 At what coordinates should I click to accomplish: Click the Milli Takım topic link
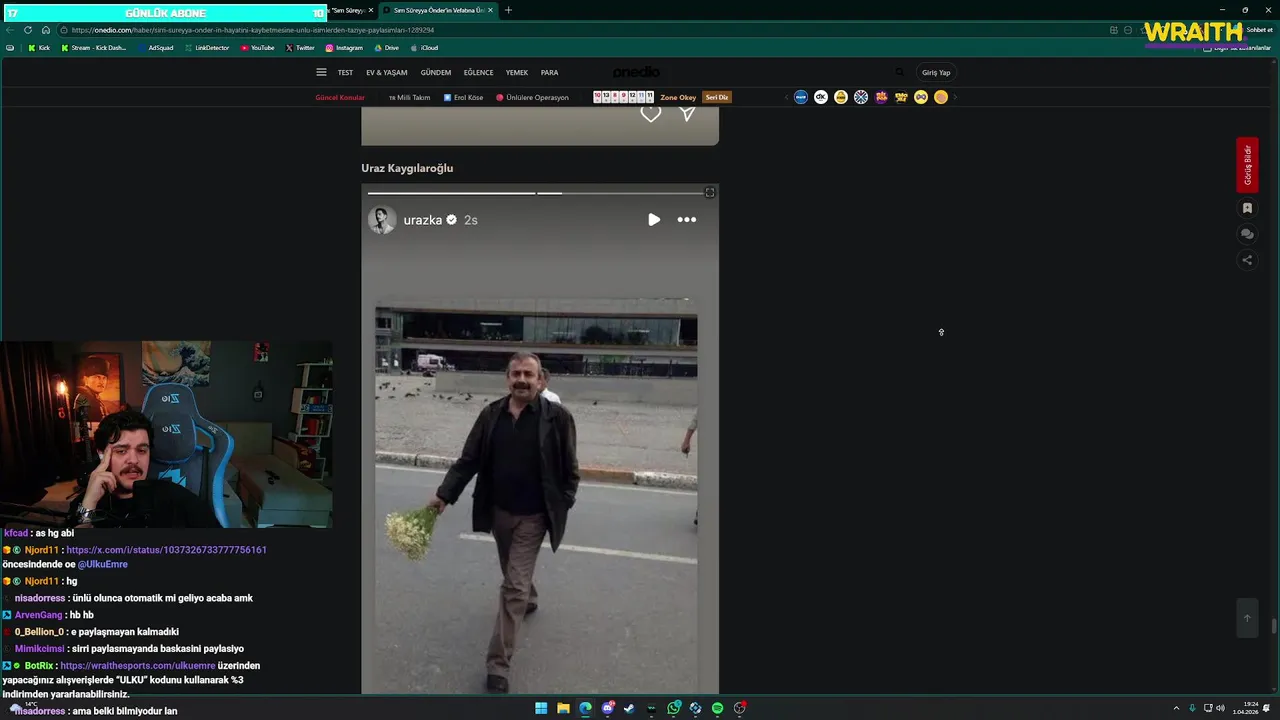[409, 97]
